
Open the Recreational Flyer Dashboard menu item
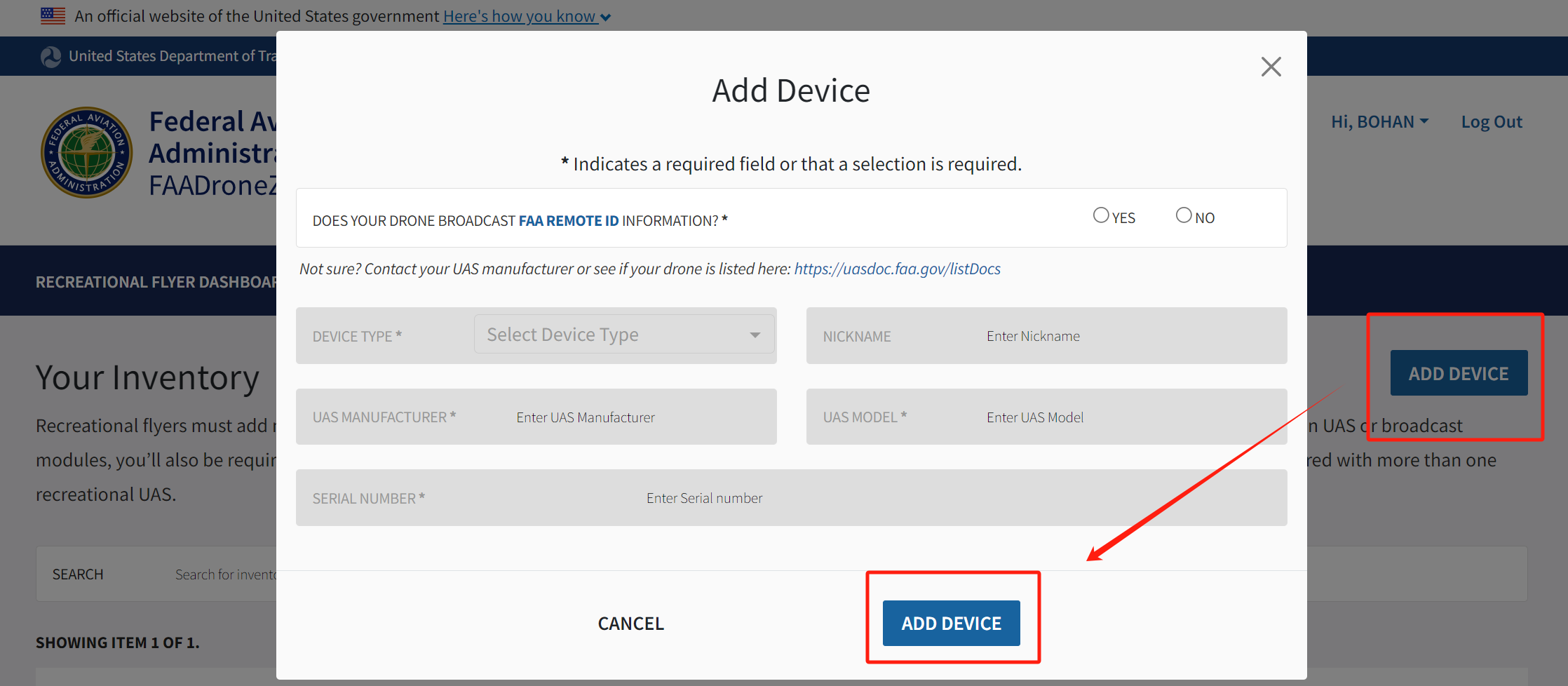coord(156,282)
